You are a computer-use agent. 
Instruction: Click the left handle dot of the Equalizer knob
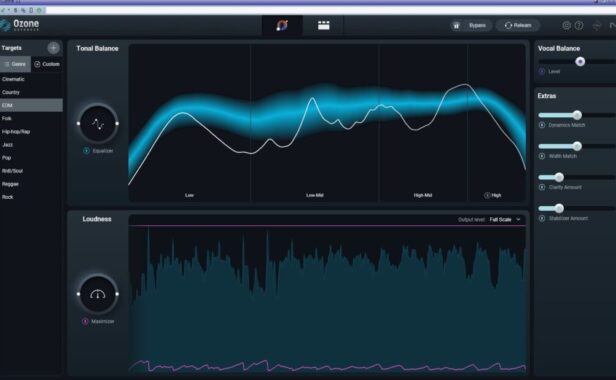pos(79,124)
